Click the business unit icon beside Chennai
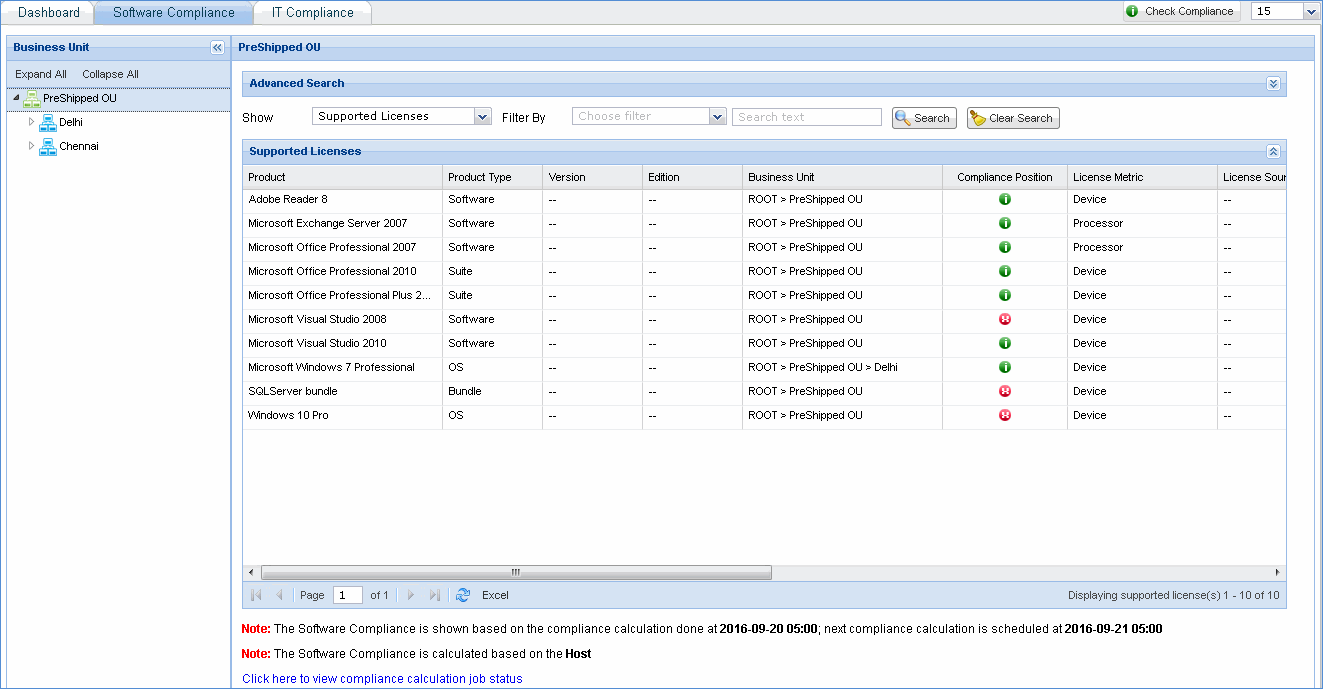Viewport: 1323px width, 689px height. 48,146
